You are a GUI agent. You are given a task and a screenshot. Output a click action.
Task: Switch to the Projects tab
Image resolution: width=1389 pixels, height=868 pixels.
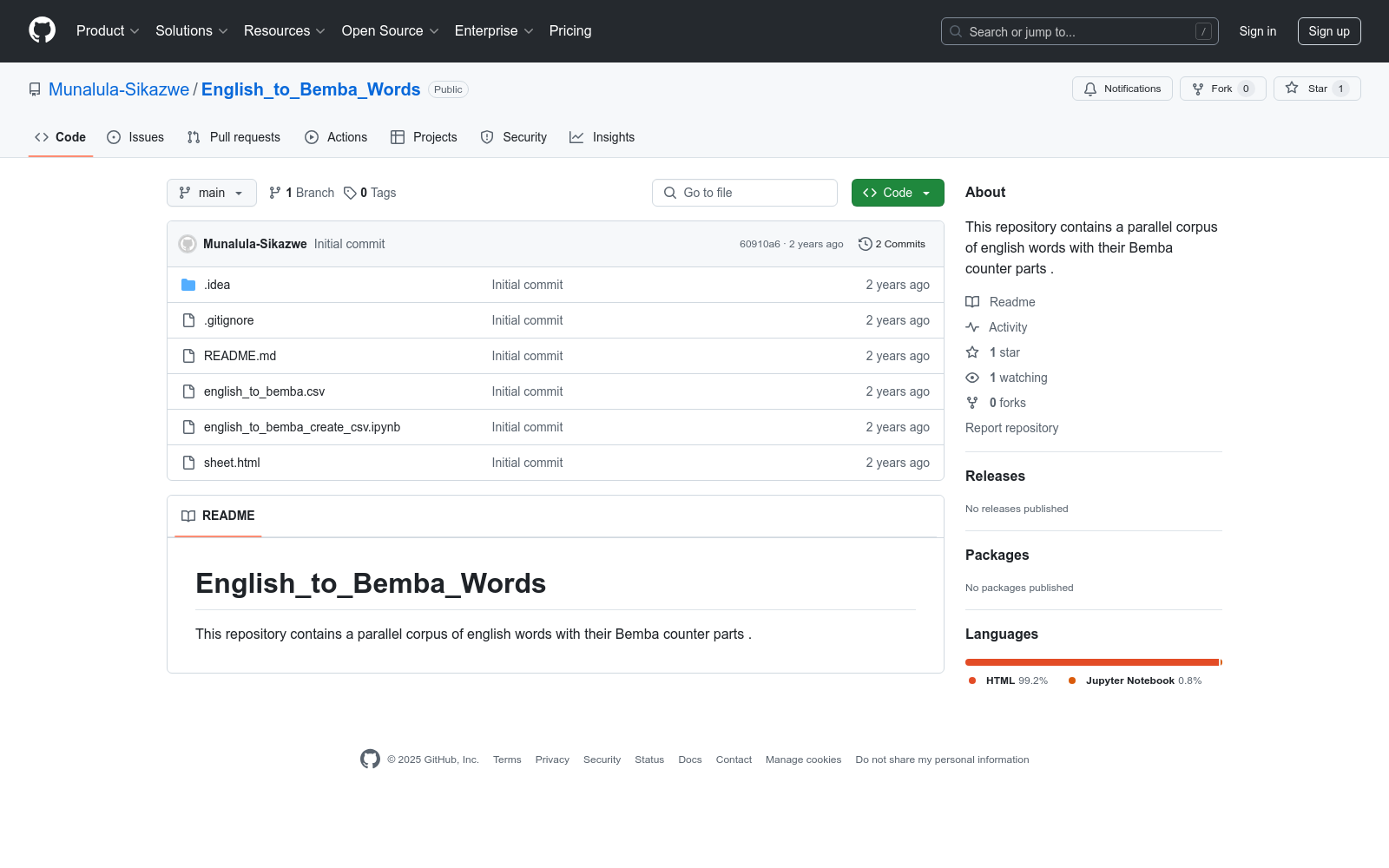pyautogui.click(x=424, y=137)
